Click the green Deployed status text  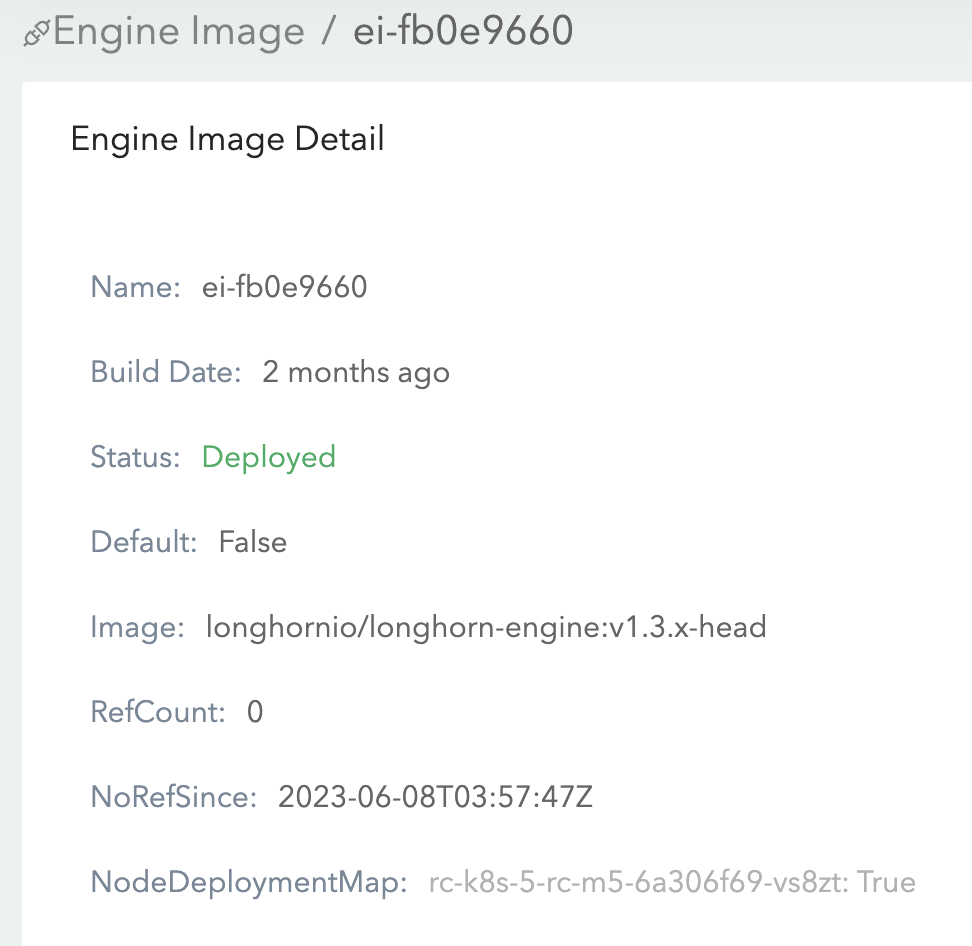pyautogui.click(x=268, y=457)
